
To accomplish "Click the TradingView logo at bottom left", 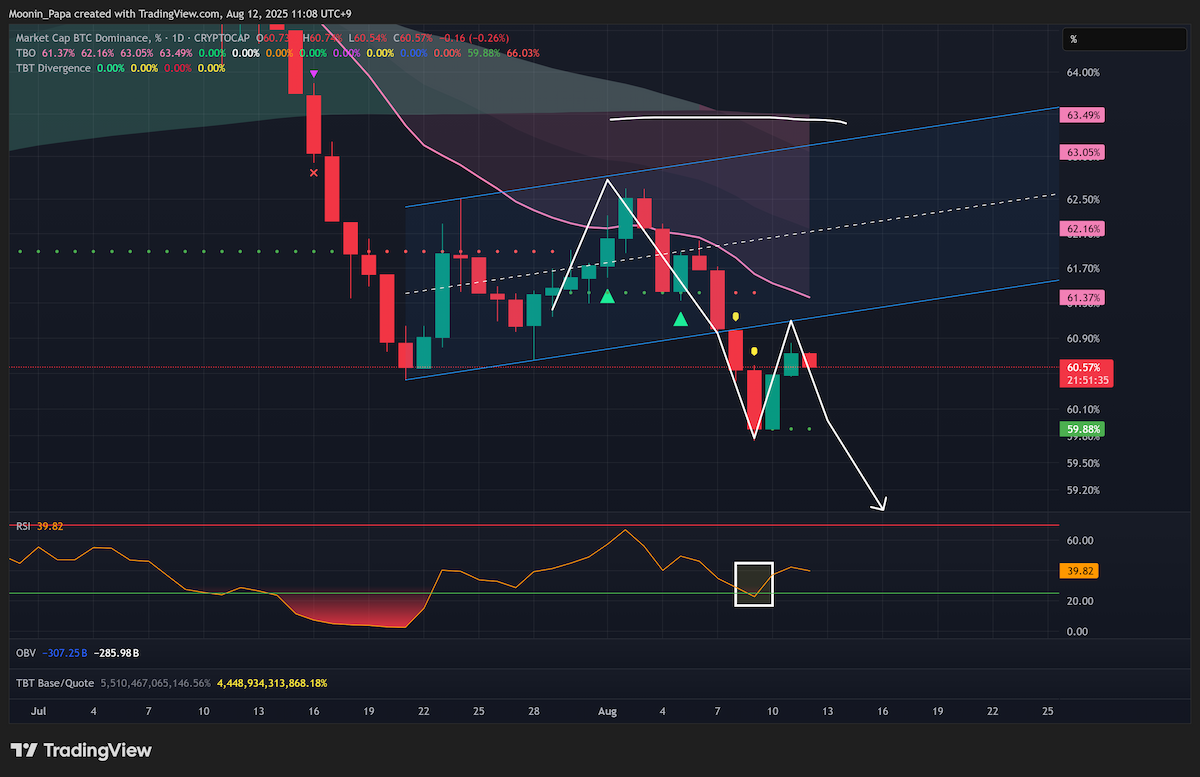I will [81, 750].
